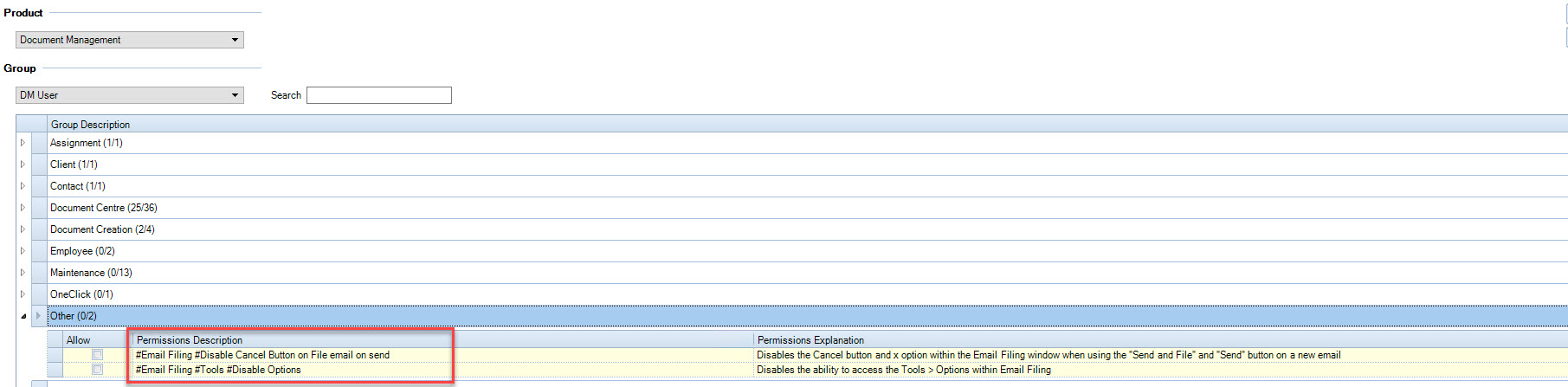Screen dimensions: 1568x387
Task: Open the Group dropdown showing DM User
Action: point(130,95)
